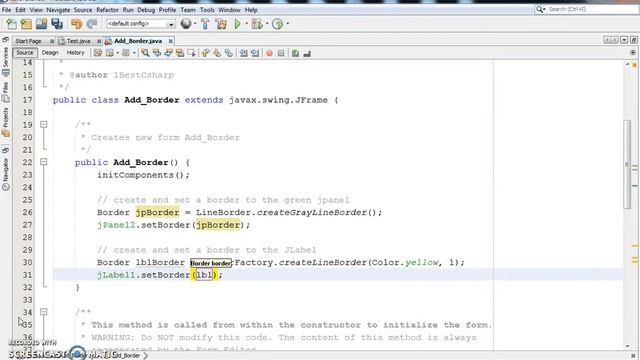Click Find Next Occurrence icon
The height and width of the screenshot is (360, 640).
pyautogui.click(x=168, y=53)
